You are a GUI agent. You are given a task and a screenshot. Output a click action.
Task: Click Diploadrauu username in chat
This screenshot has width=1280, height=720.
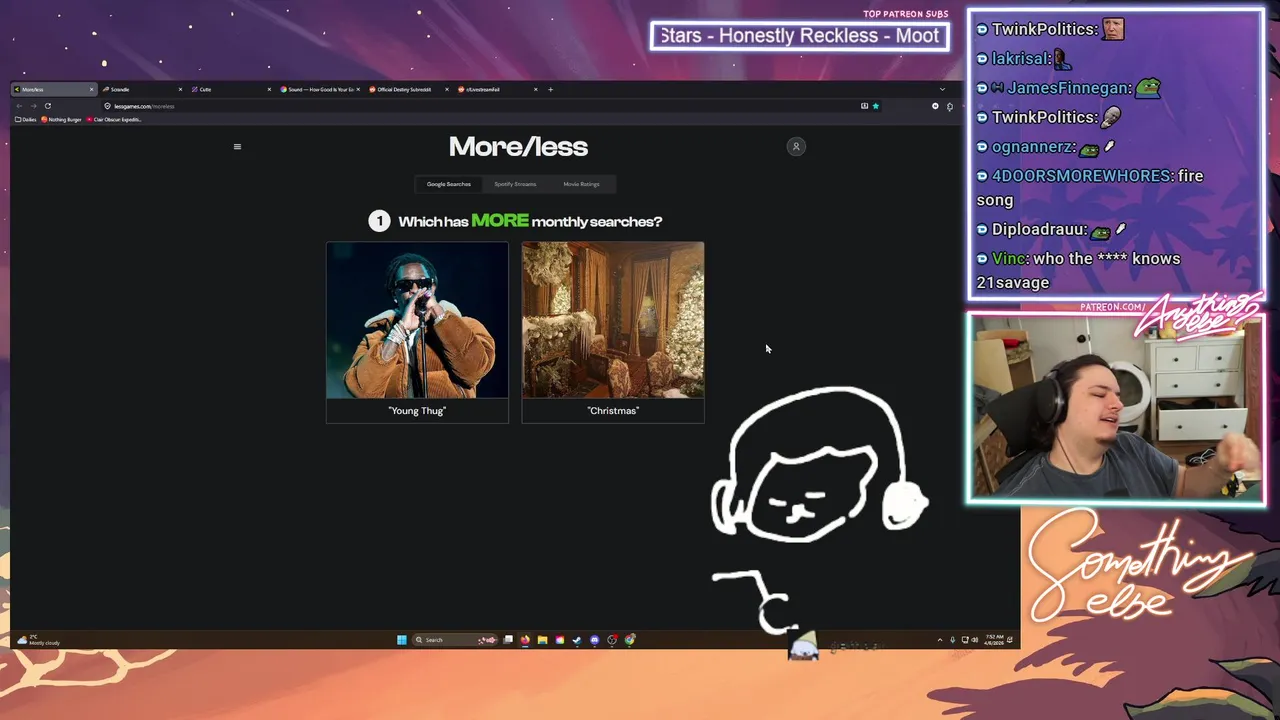[1038, 229]
